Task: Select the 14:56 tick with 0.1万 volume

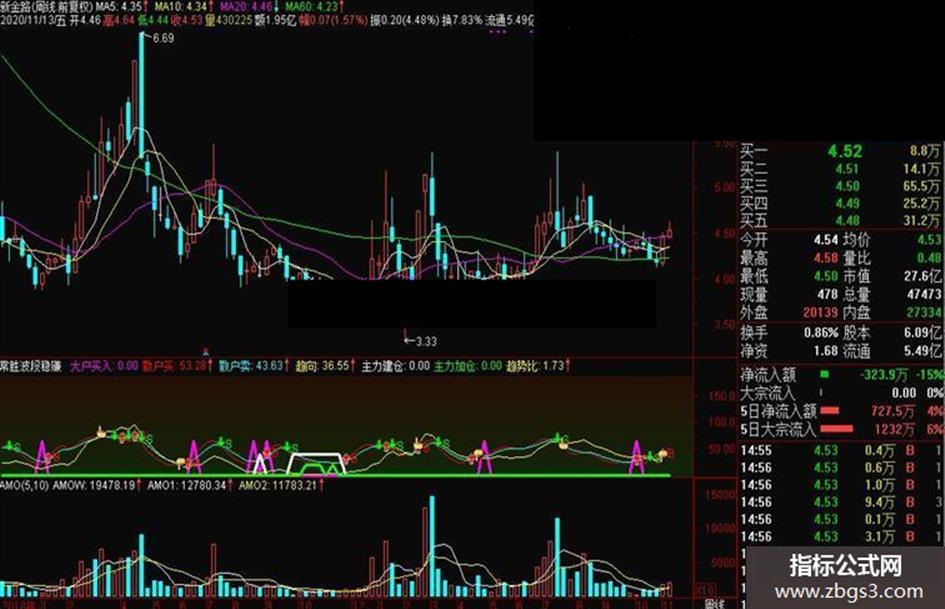Action: point(841,519)
